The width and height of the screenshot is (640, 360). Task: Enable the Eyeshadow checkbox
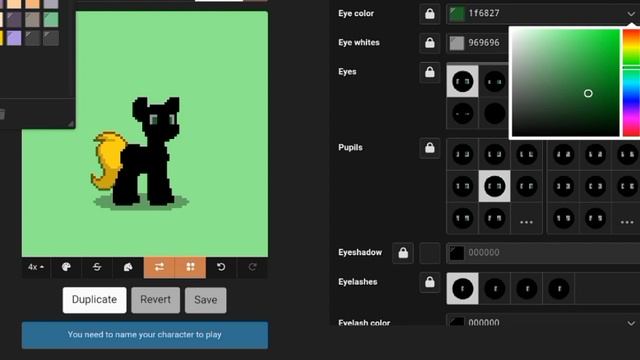tap(430, 253)
